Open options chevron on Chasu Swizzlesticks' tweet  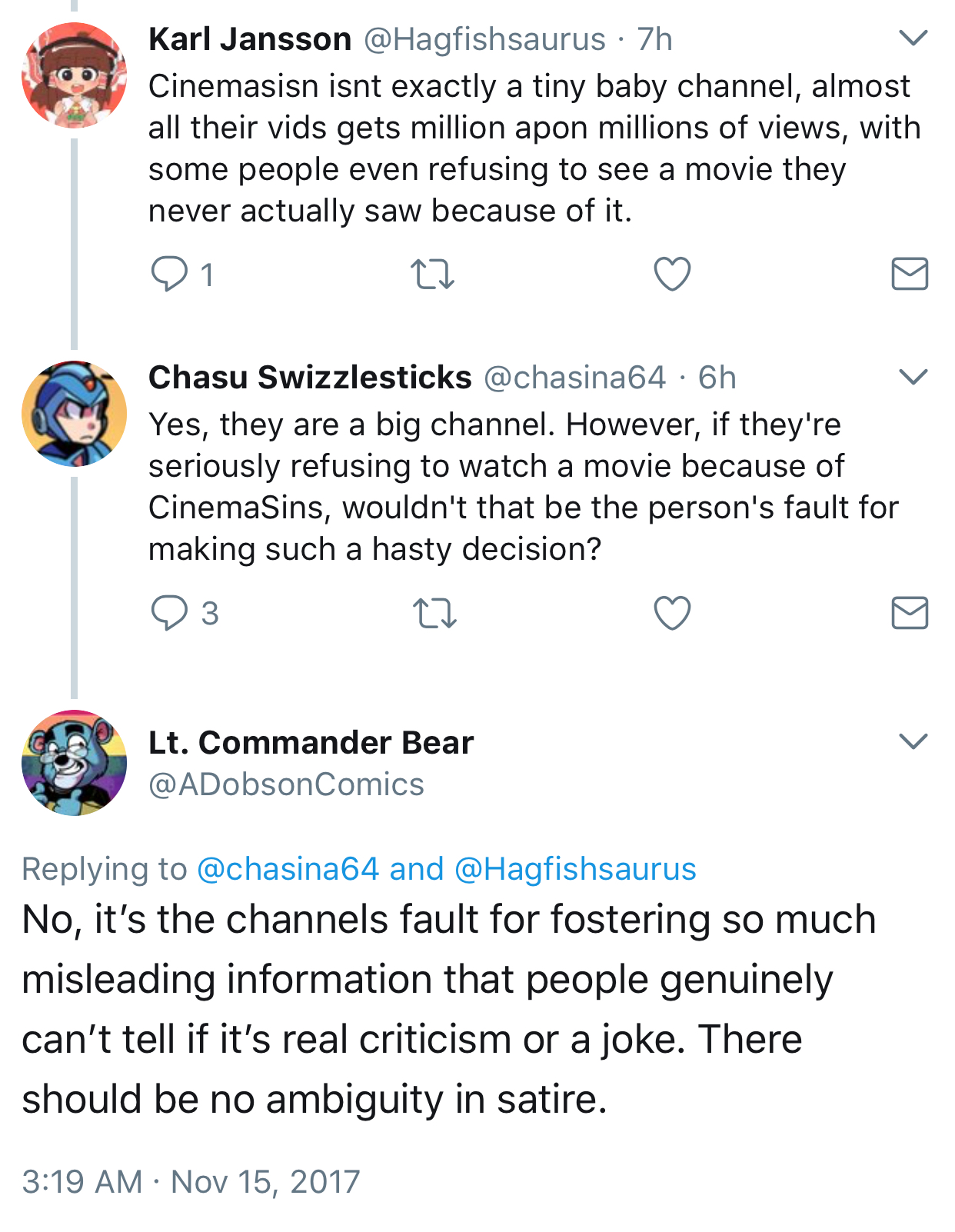913,377
